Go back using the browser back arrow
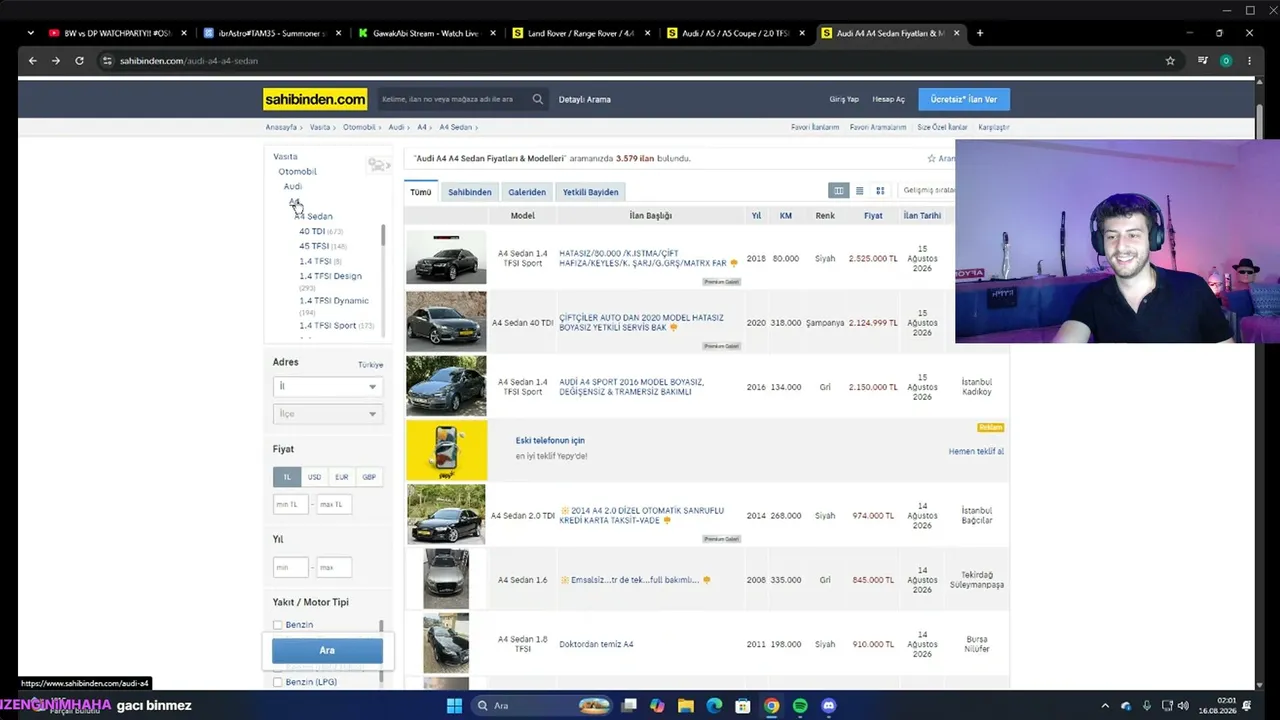1280x720 pixels. [32, 61]
